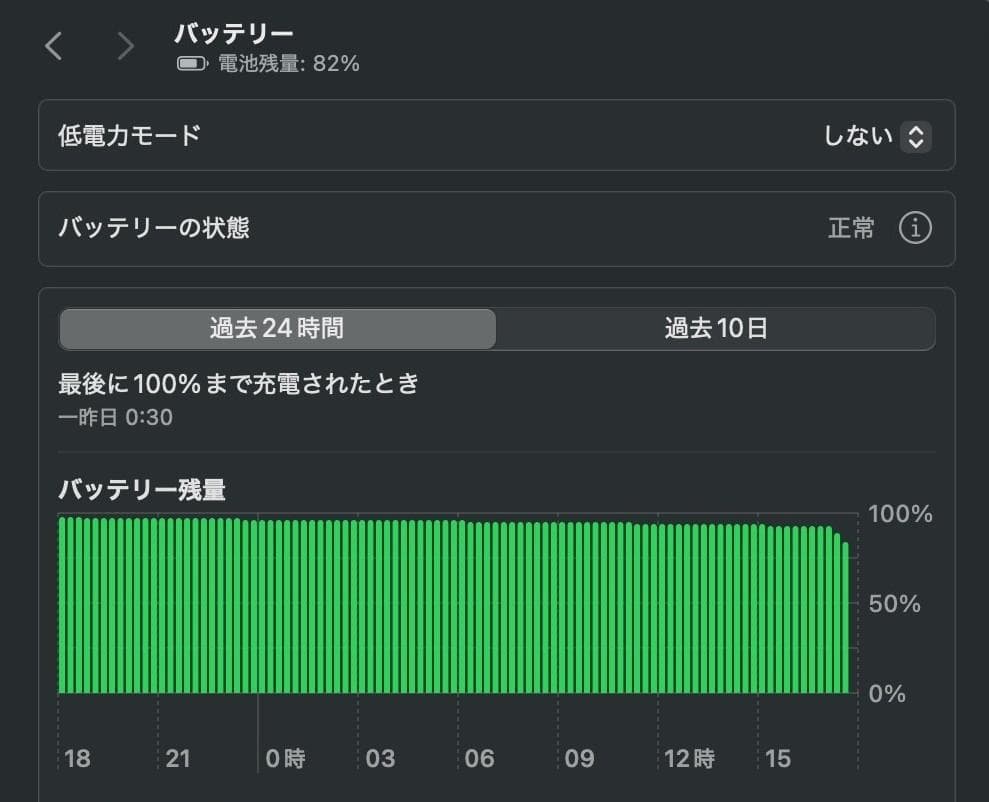Select the 過去24時間 tab
The image size is (989, 802).
(x=277, y=328)
